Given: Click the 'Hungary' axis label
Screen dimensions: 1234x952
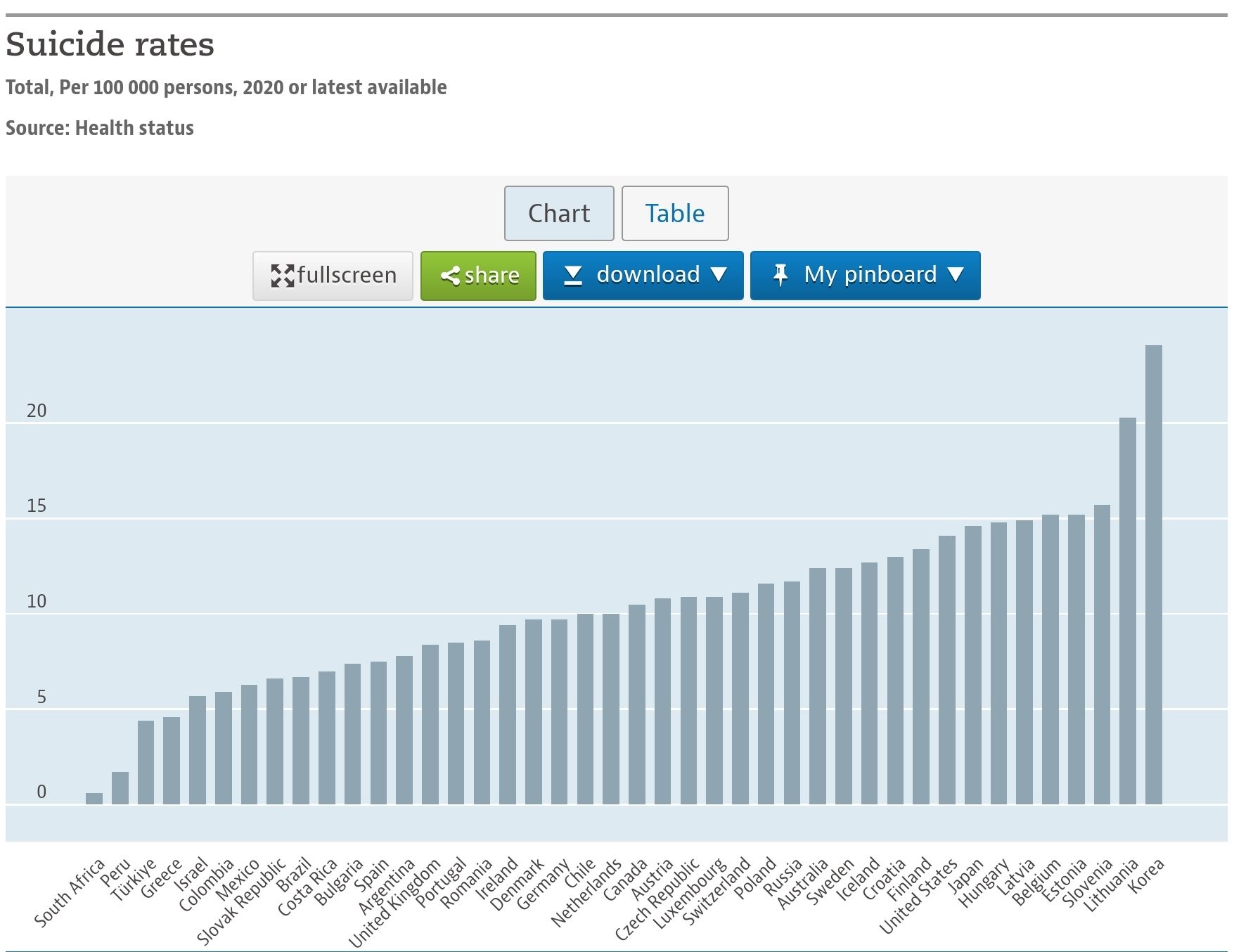Looking at the screenshot, I should [x=984, y=882].
